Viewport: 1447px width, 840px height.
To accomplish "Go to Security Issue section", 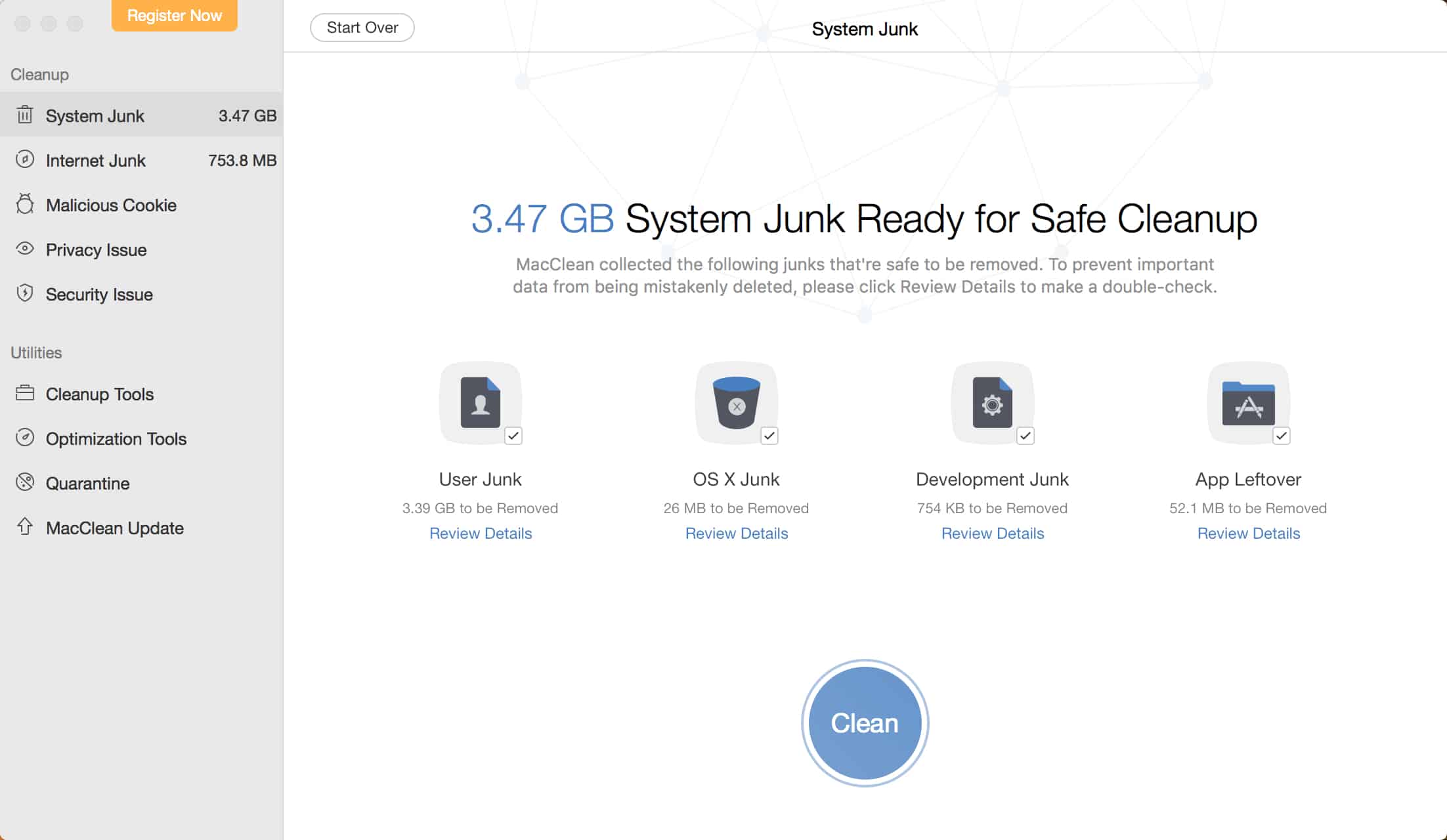I will (141, 294).
